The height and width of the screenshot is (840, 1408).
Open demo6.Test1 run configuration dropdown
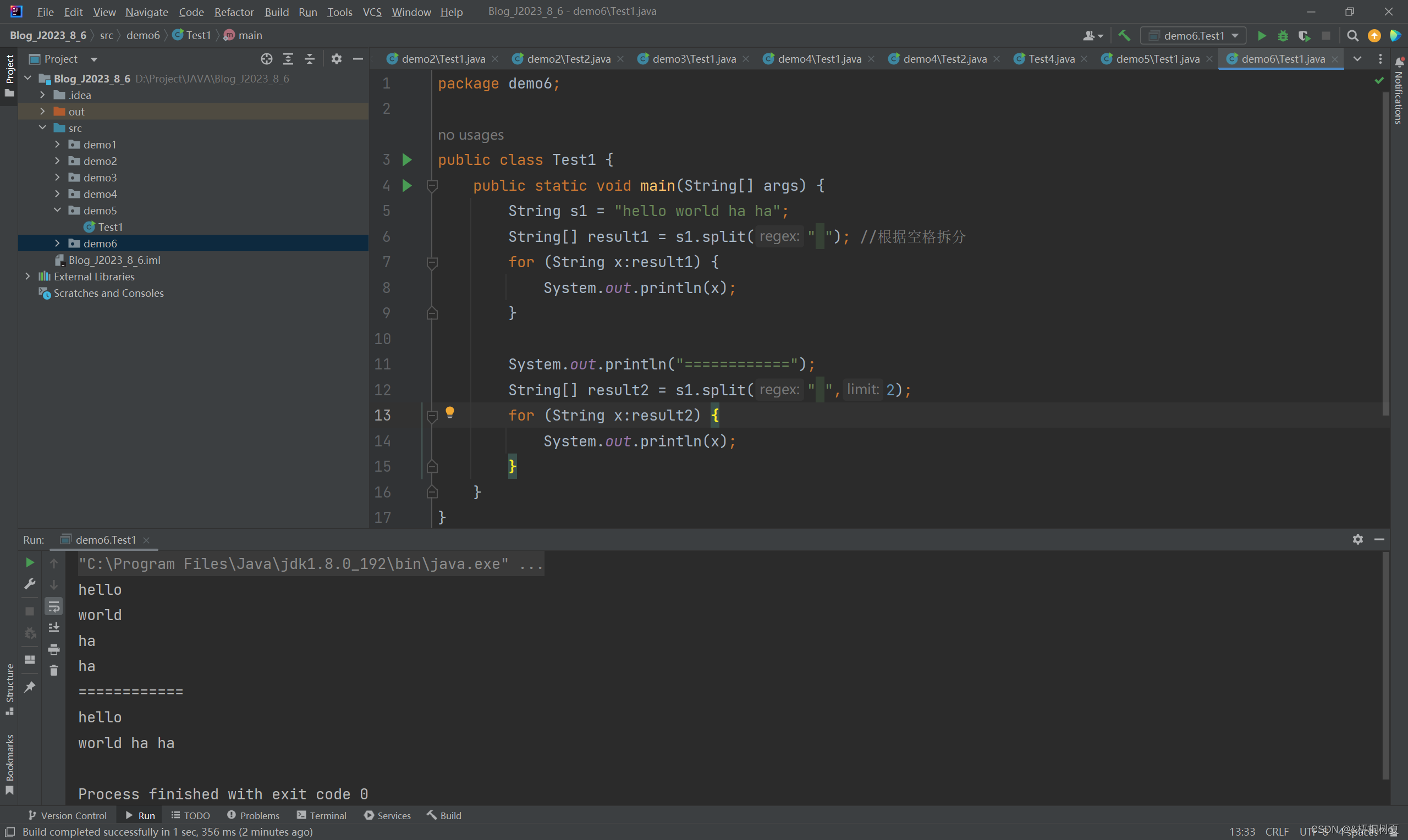tap(1193, 36)
